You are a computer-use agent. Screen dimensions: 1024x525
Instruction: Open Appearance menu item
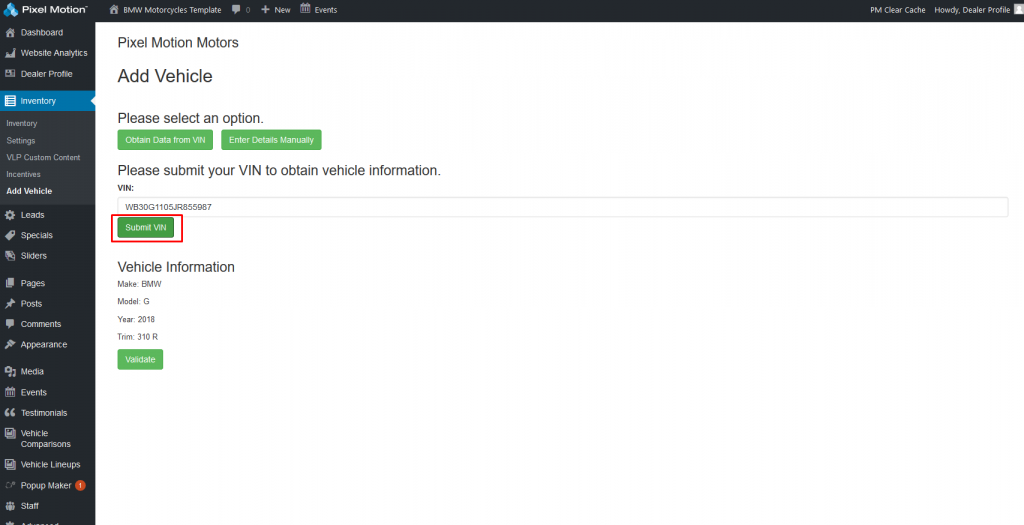44,344
